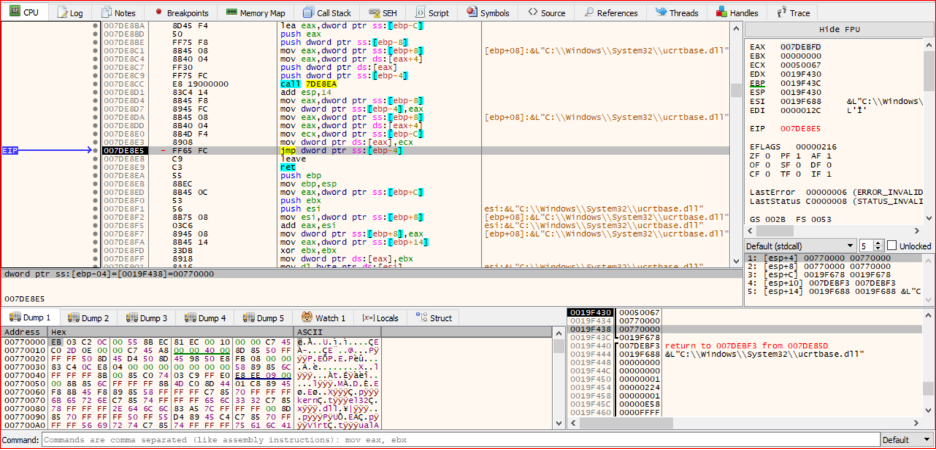Viewport: 936px width, 450px height.
Task: Select dump row address 00770010
Action: [x=23, y=350]
